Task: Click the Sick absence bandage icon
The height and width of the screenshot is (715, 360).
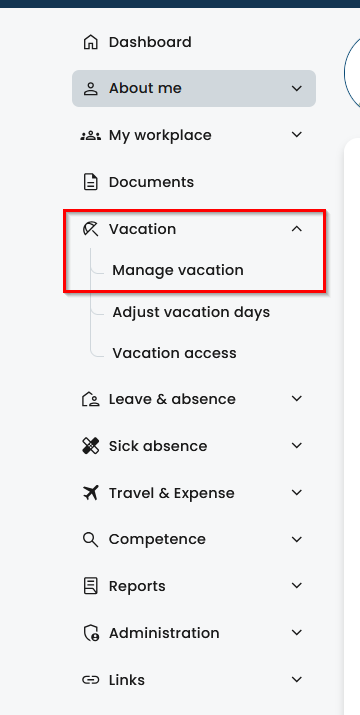Action: (x=90, y=446)
